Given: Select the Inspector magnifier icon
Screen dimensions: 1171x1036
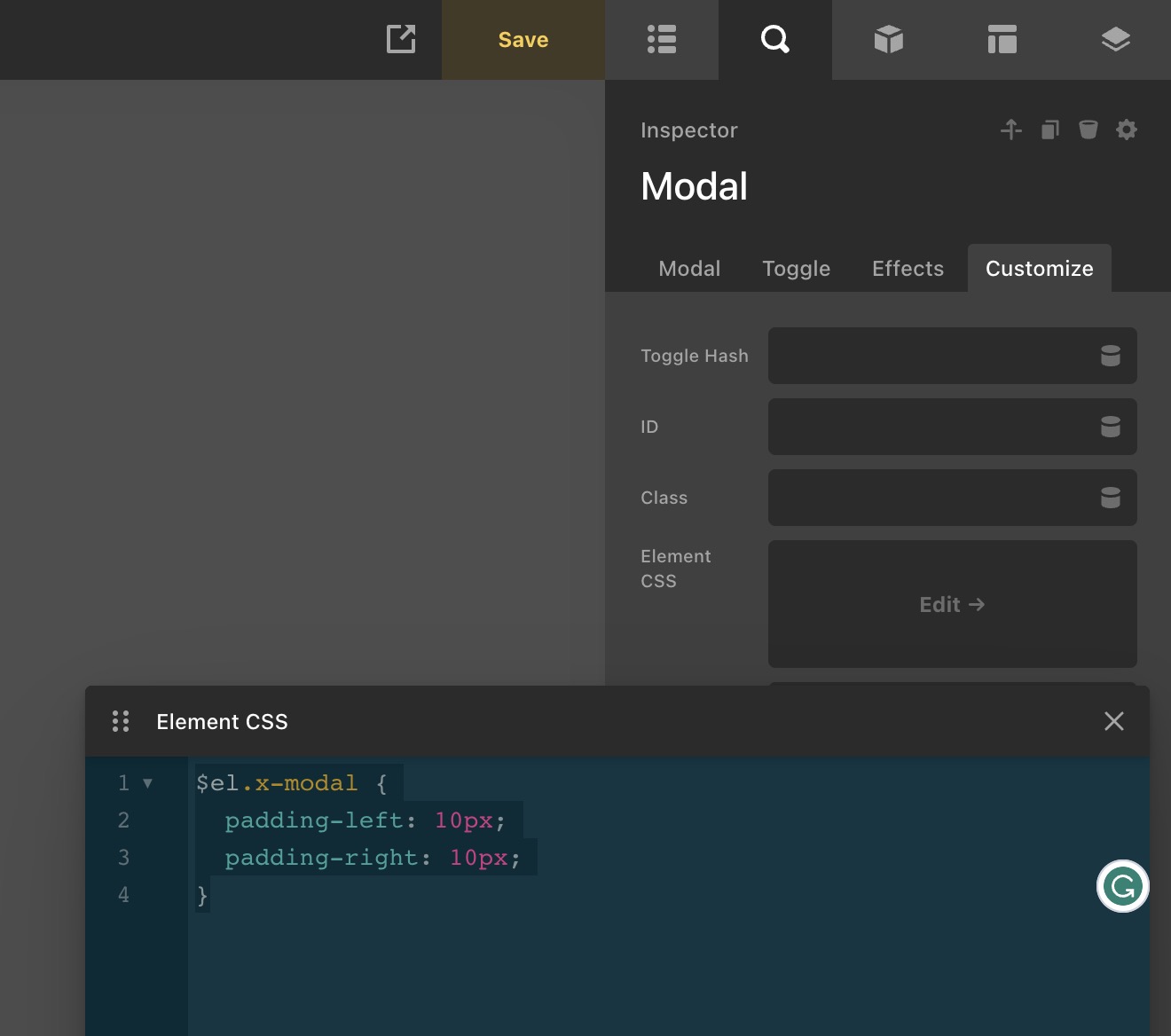Looking at the screenshot, I should (775, 40).
